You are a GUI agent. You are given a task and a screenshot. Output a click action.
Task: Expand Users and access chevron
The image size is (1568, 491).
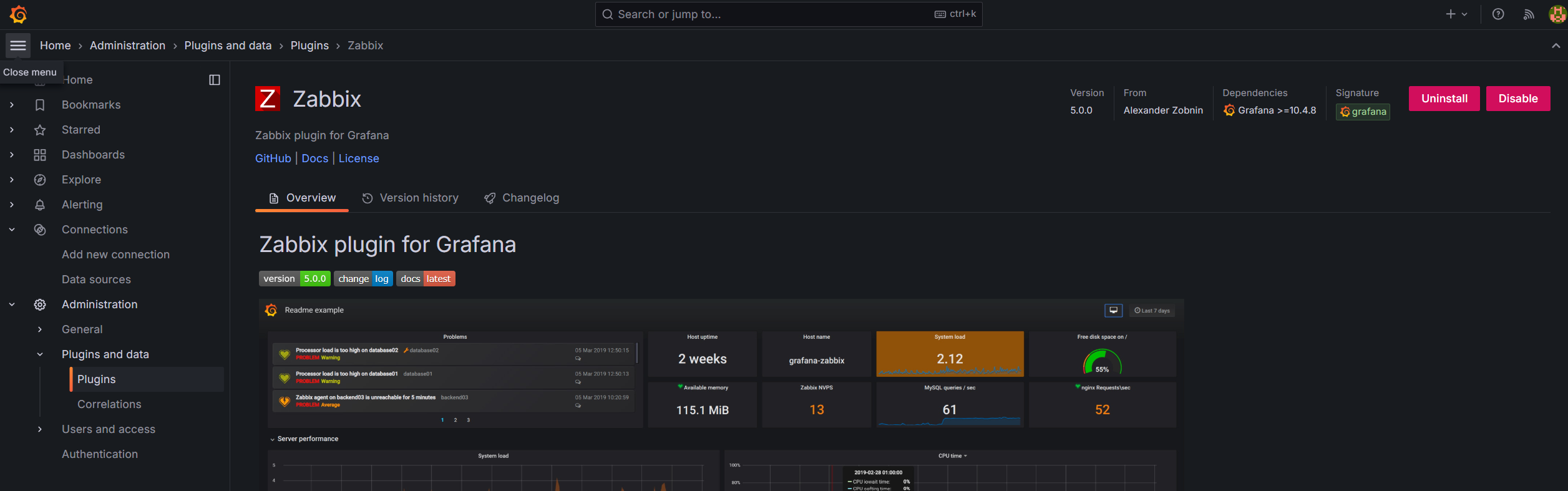(40, 429)
